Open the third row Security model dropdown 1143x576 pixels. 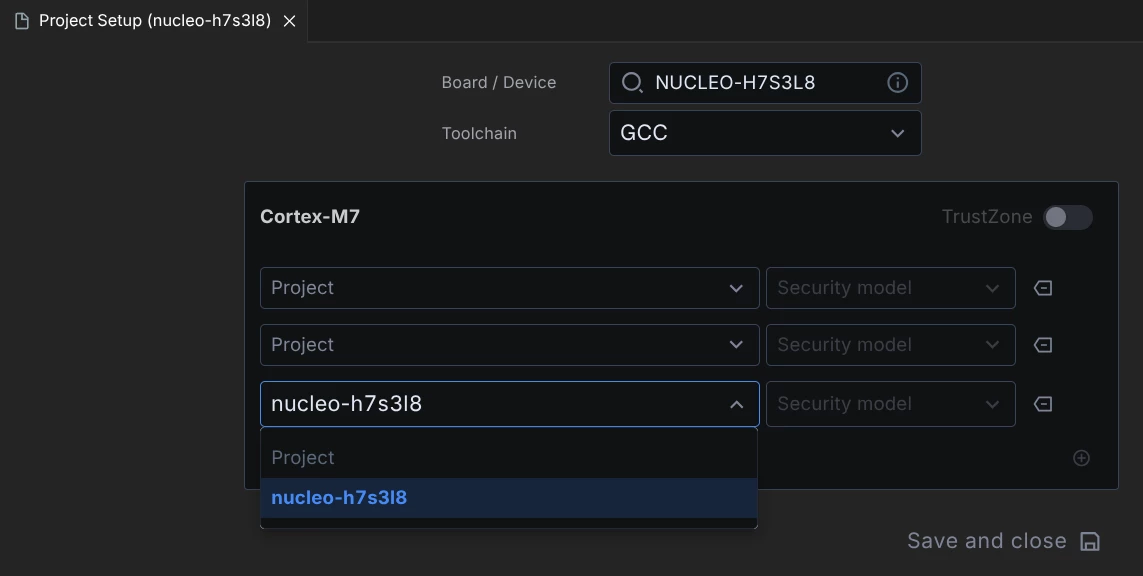click(x=891, y=404)
